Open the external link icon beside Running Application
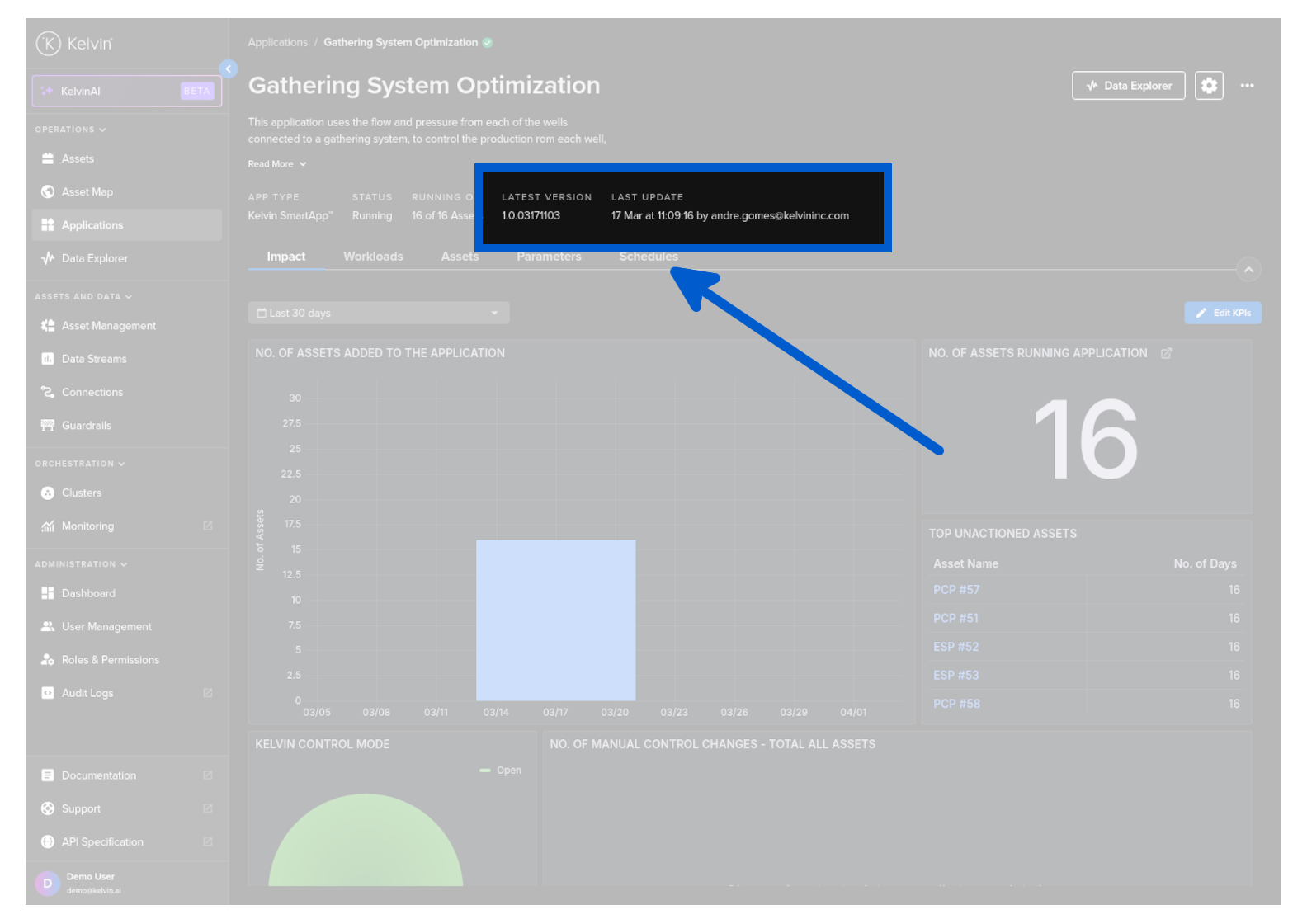1307x924 pixels. pos(1166,354)
